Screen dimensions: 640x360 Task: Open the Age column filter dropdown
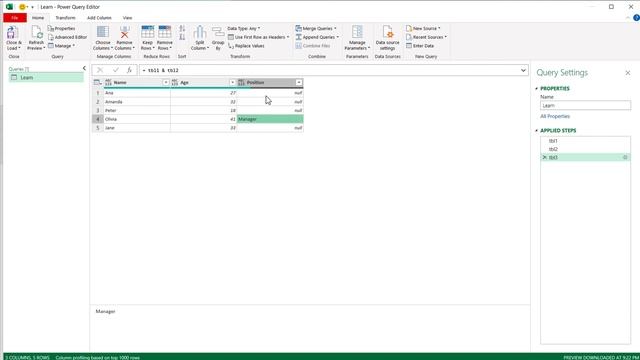tap(232, 82)
